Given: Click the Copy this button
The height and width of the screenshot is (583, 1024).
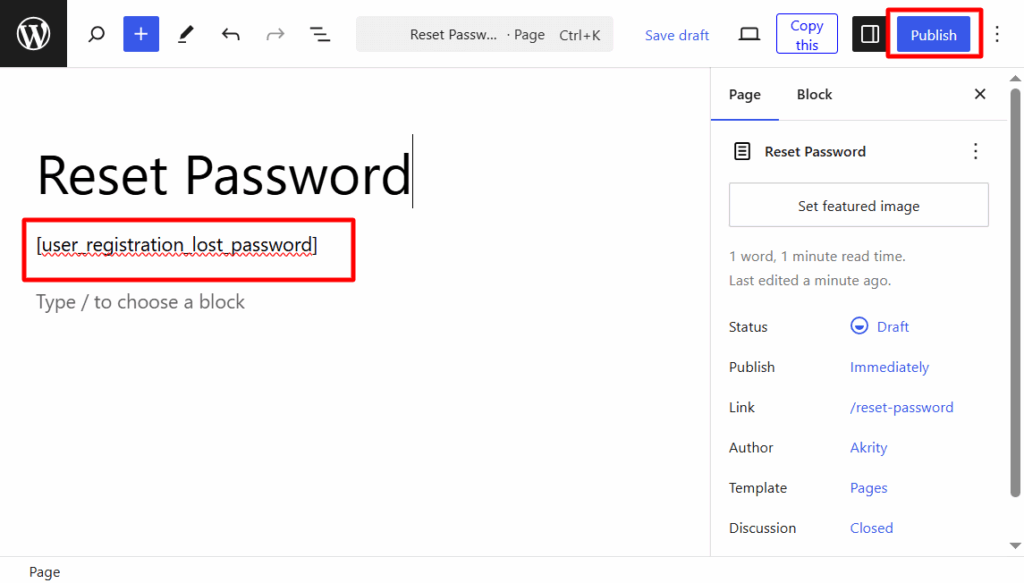Looking at the screenshot, I should pyautogui.click(x=807, y=35).
